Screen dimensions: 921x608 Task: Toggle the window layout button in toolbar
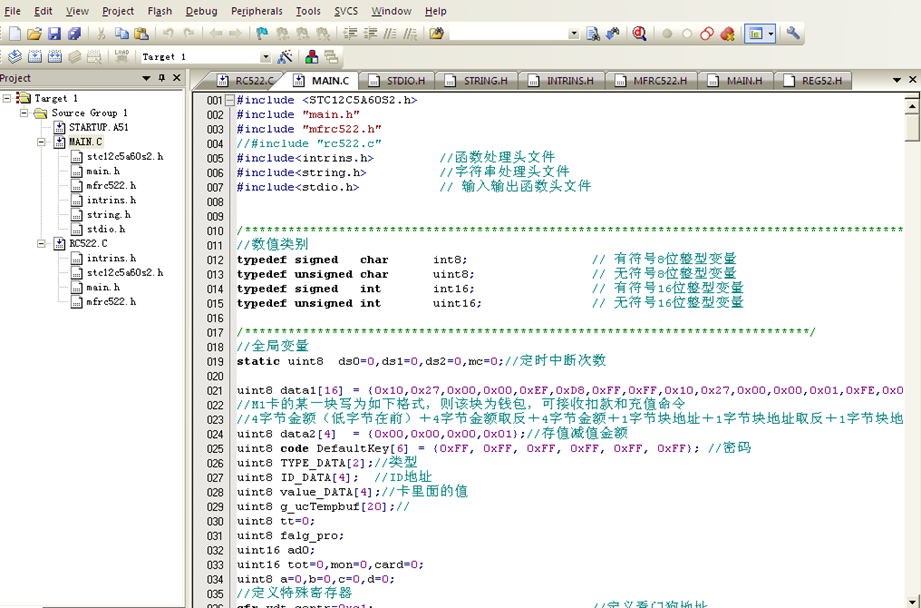click(756, 34)
